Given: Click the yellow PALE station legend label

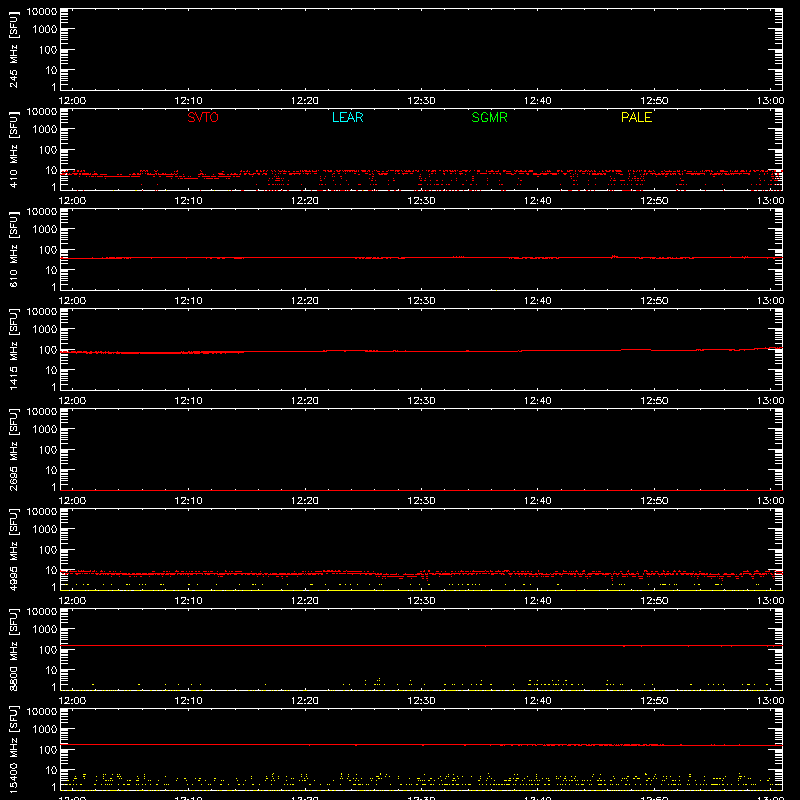Looking at the screenshot, I should [636, 117].
